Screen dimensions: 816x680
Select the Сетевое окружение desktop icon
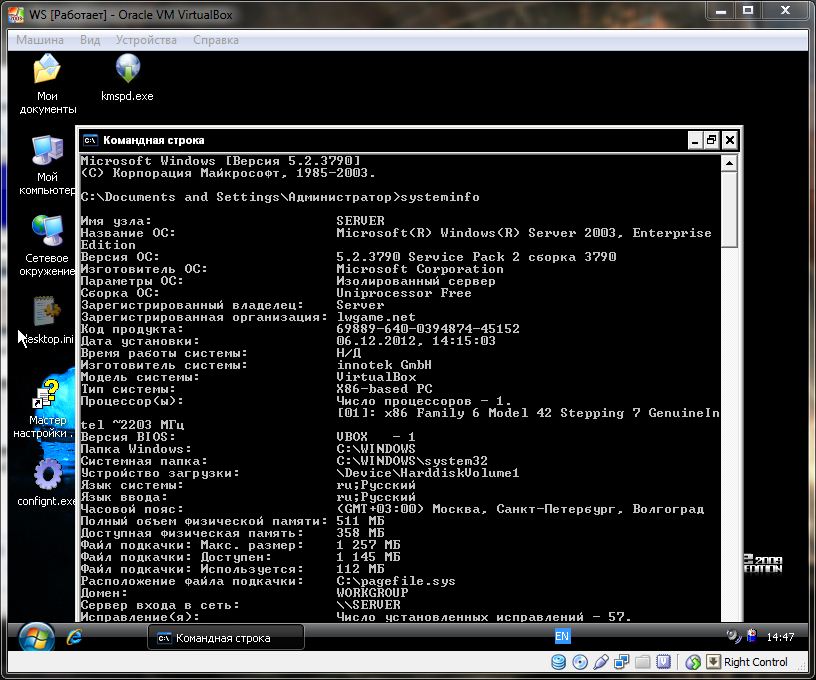point(47,247)
